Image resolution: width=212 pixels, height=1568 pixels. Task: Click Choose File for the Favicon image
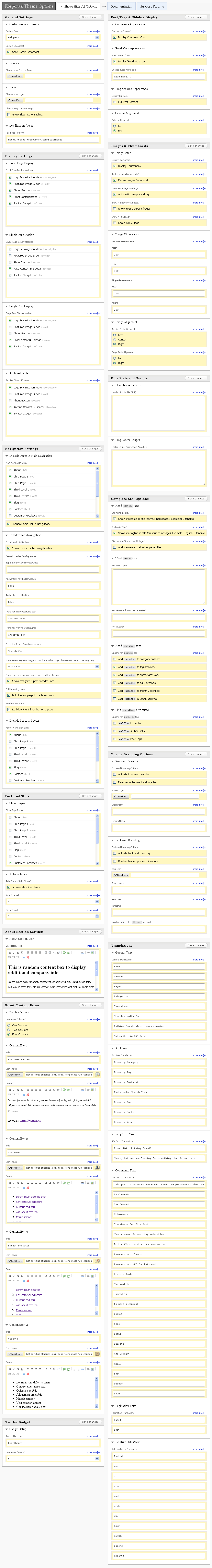pos(15,76)
